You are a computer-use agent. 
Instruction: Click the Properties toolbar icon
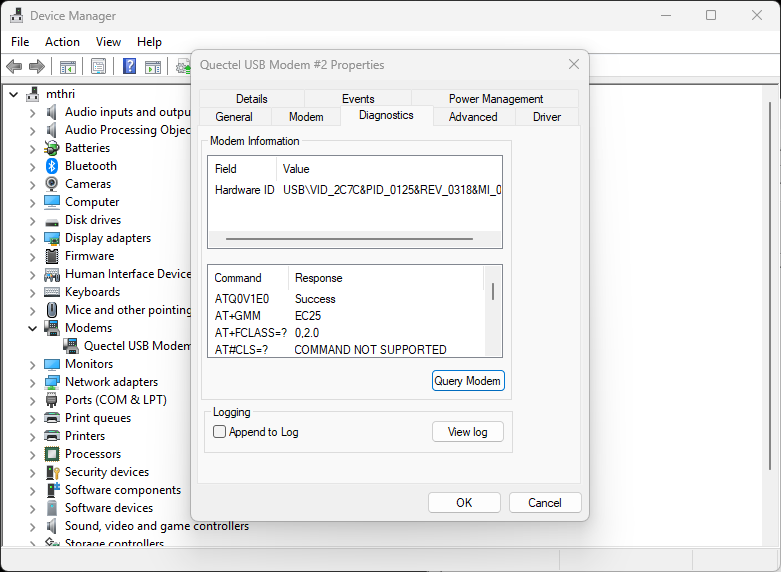(x=99, y=66)
